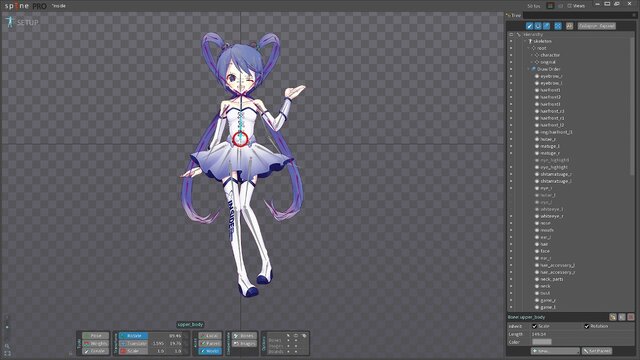Collapse the skeleton node

pos(525,41)
